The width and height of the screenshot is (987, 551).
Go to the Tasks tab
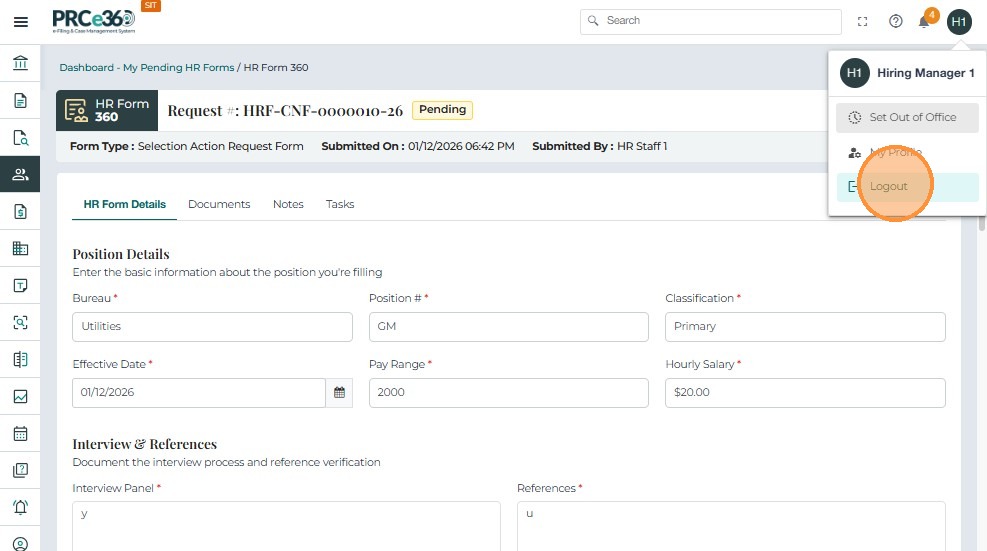pos(340,204)
